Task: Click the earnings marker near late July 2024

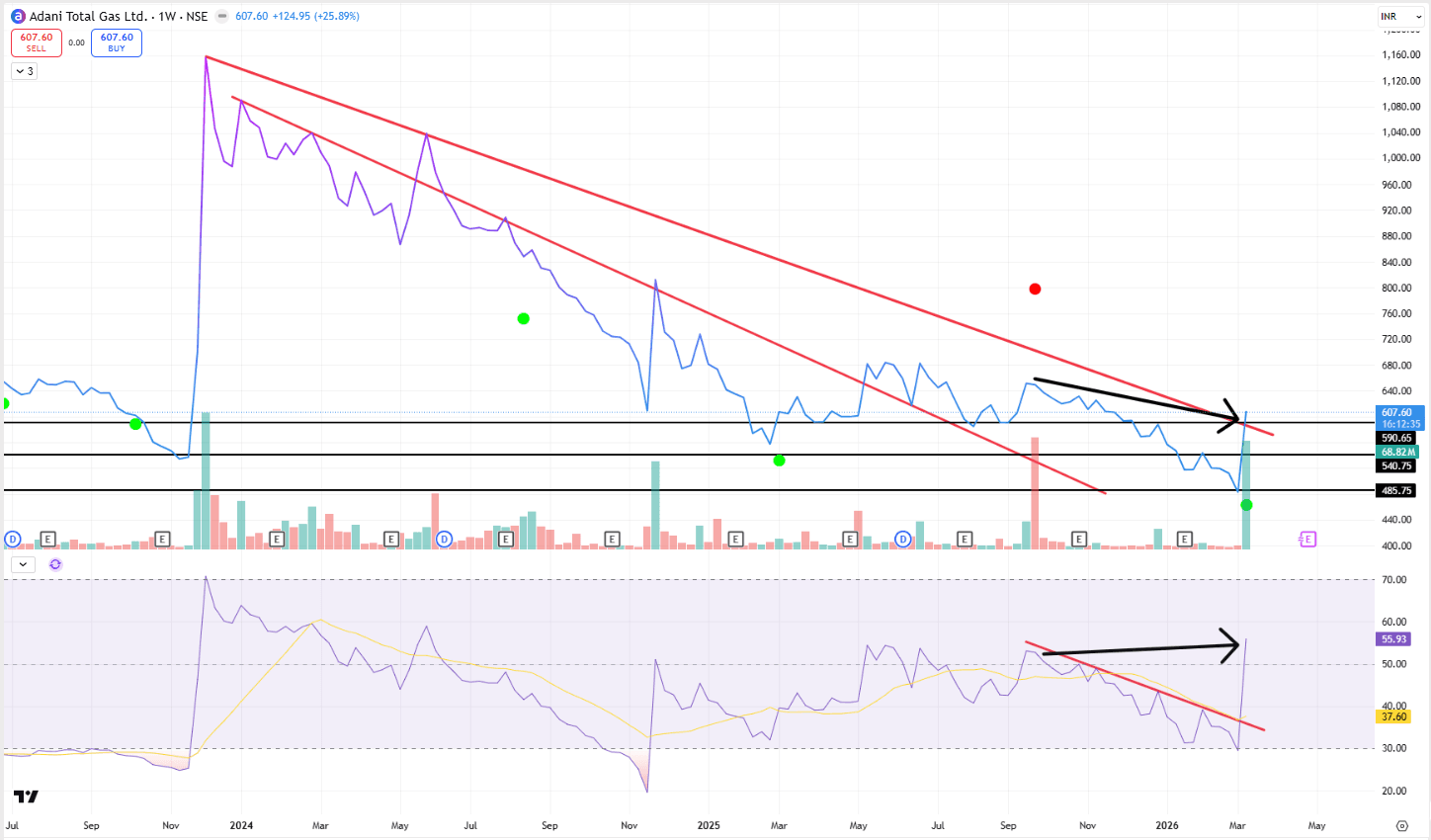Action: click(x=506, y=539)
